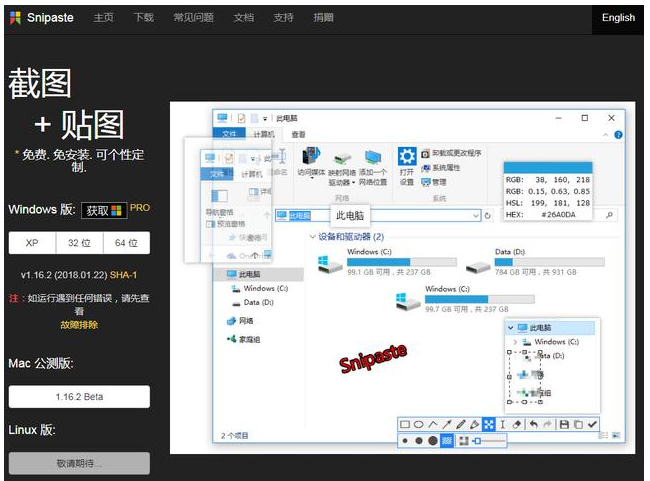This screenshot has height=481, width=650.
Task: Open the 主页 navigation item
Action: [104, 17]
